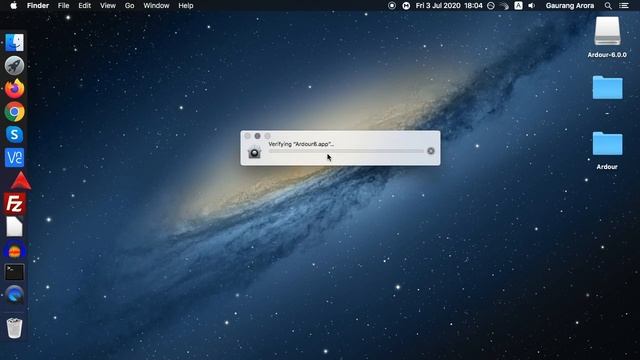Select the unnamed folder on the desktop
The width and height of the screenshot is (640, 360).
[607, 87]
